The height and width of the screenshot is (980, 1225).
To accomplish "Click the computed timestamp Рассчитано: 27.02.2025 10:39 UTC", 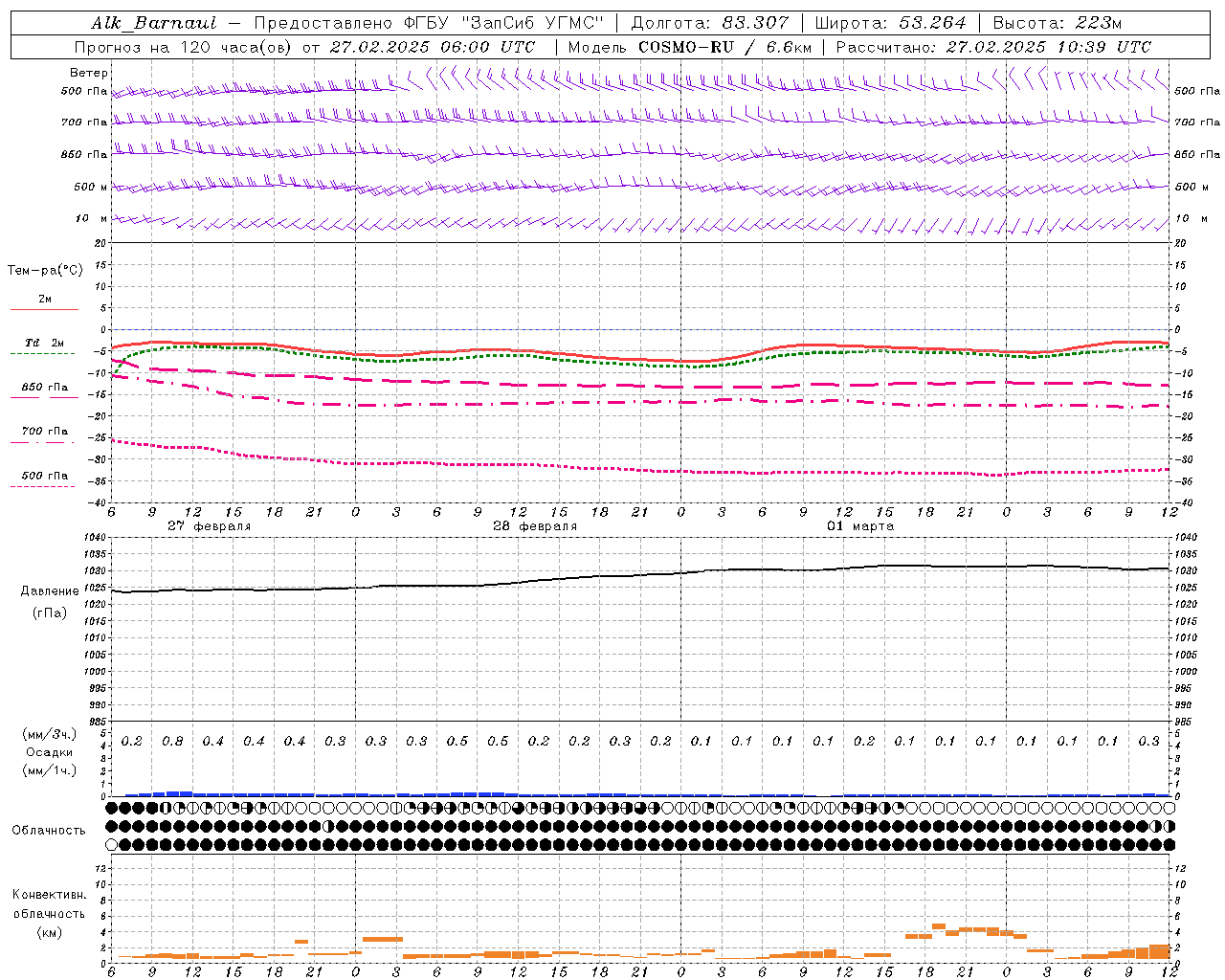I will tap(993, 47).
